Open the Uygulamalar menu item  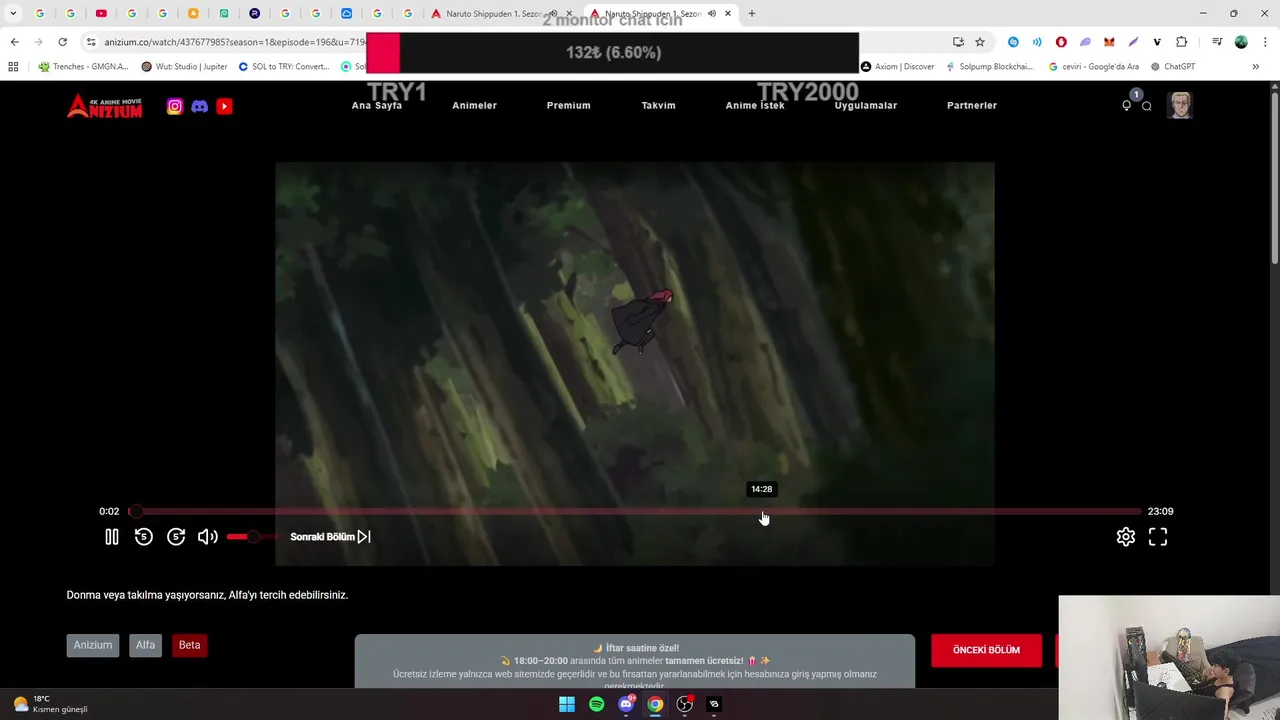coord(866,105)
